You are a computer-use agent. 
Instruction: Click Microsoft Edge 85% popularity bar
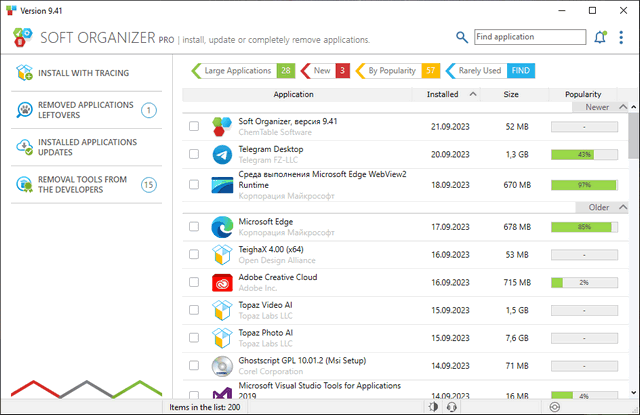(584, 227)
